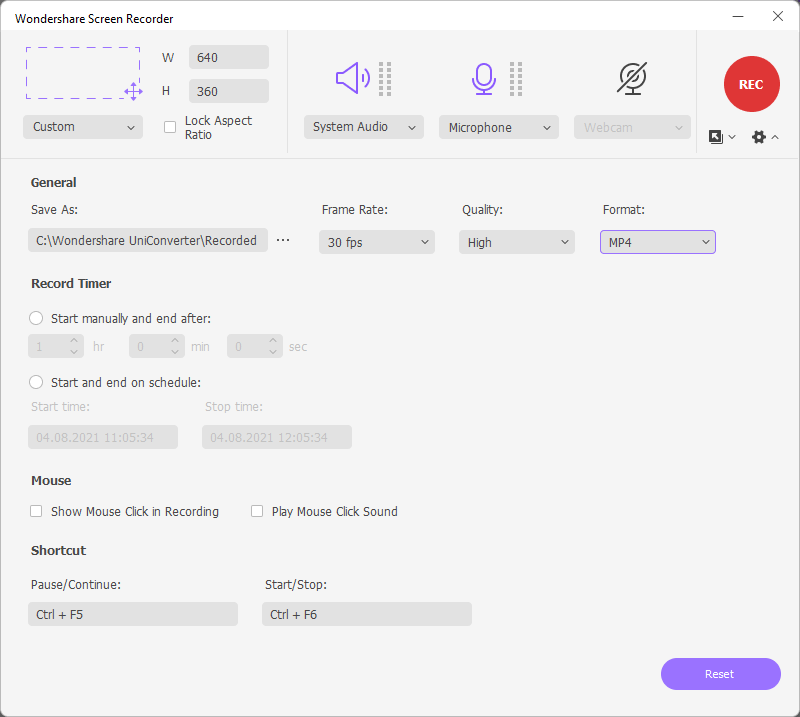Click the capture area move crosshair icon
The image size is (800, 717).
[133, 91]
